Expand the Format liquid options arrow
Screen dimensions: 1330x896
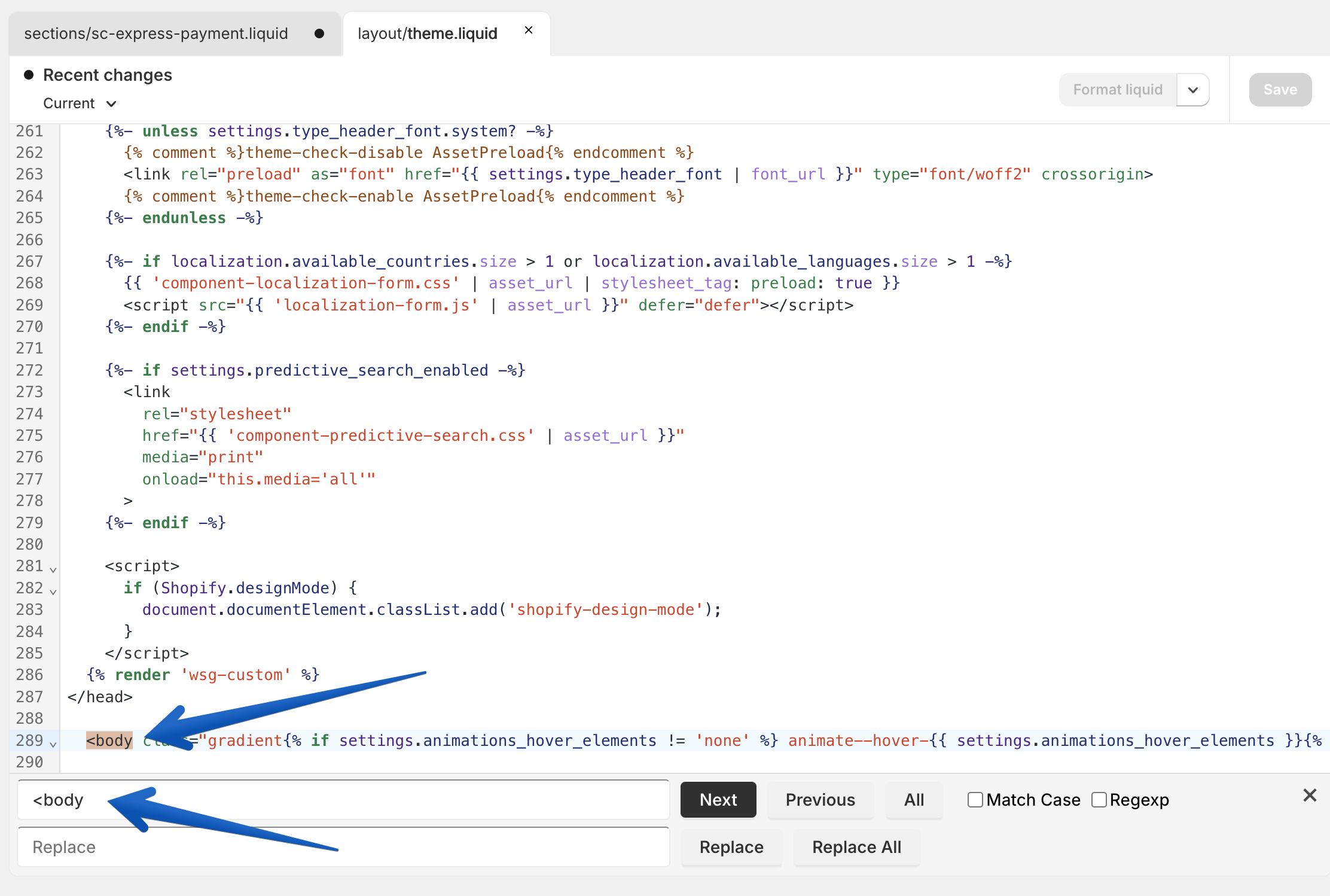click(1193, 90)
